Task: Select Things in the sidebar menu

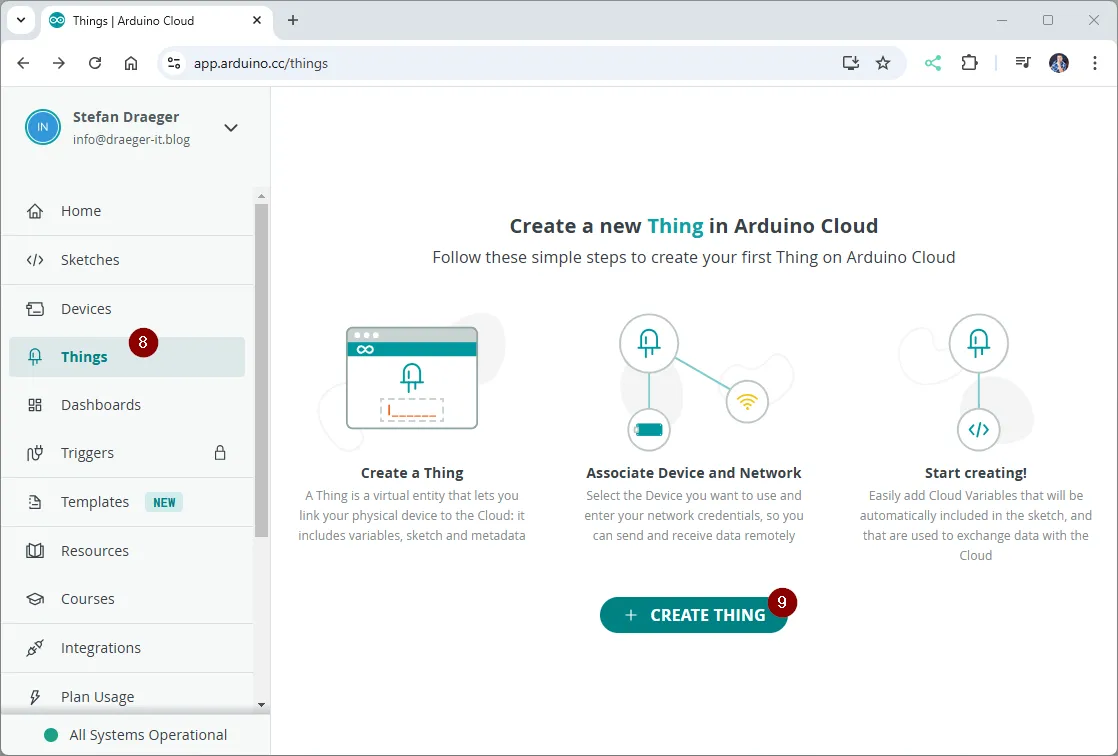Action: pyautogui.click(x=84, y=357)
